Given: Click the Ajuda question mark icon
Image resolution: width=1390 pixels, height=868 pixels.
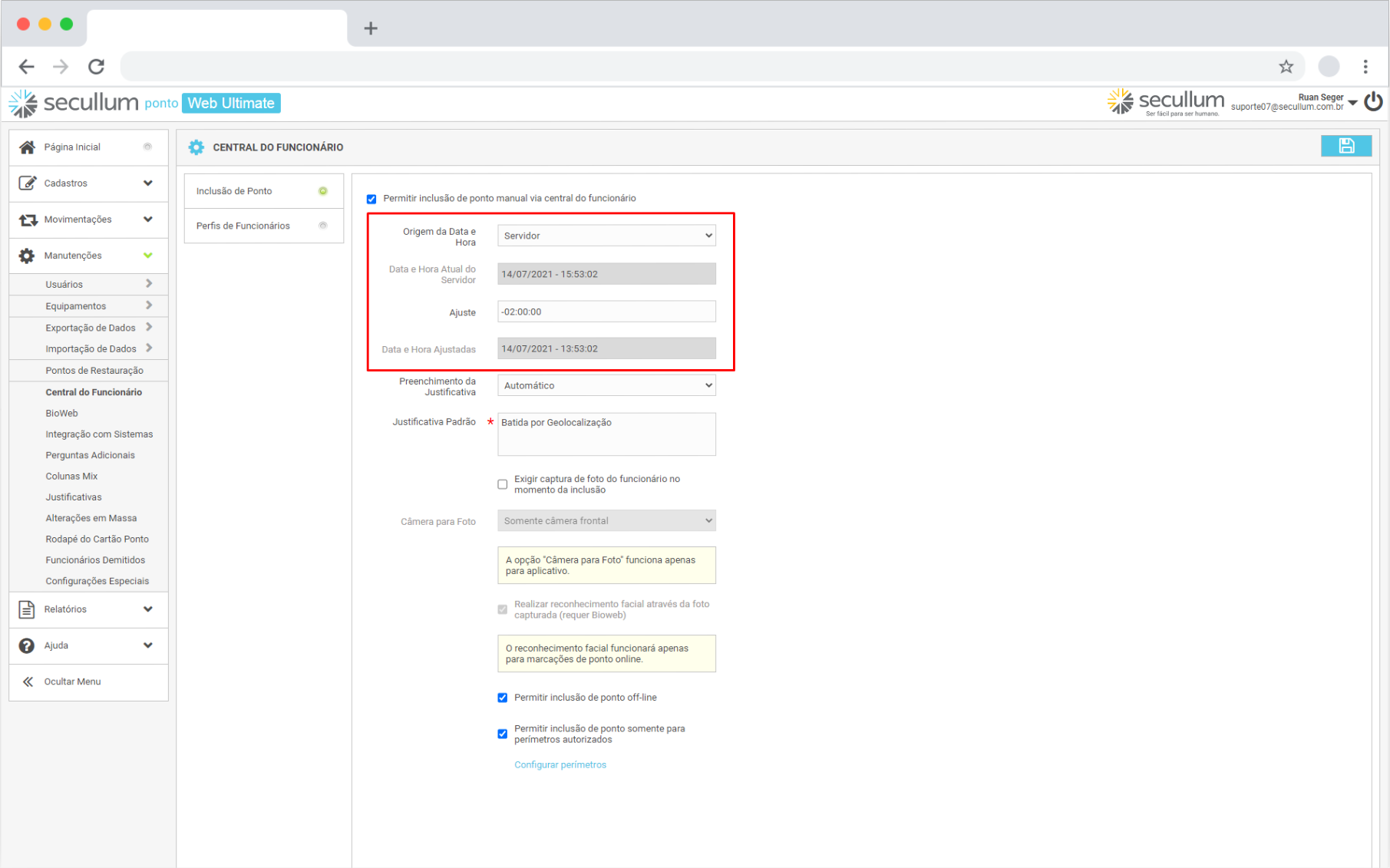Looking at the screenshot, I should tap(27, 645).
